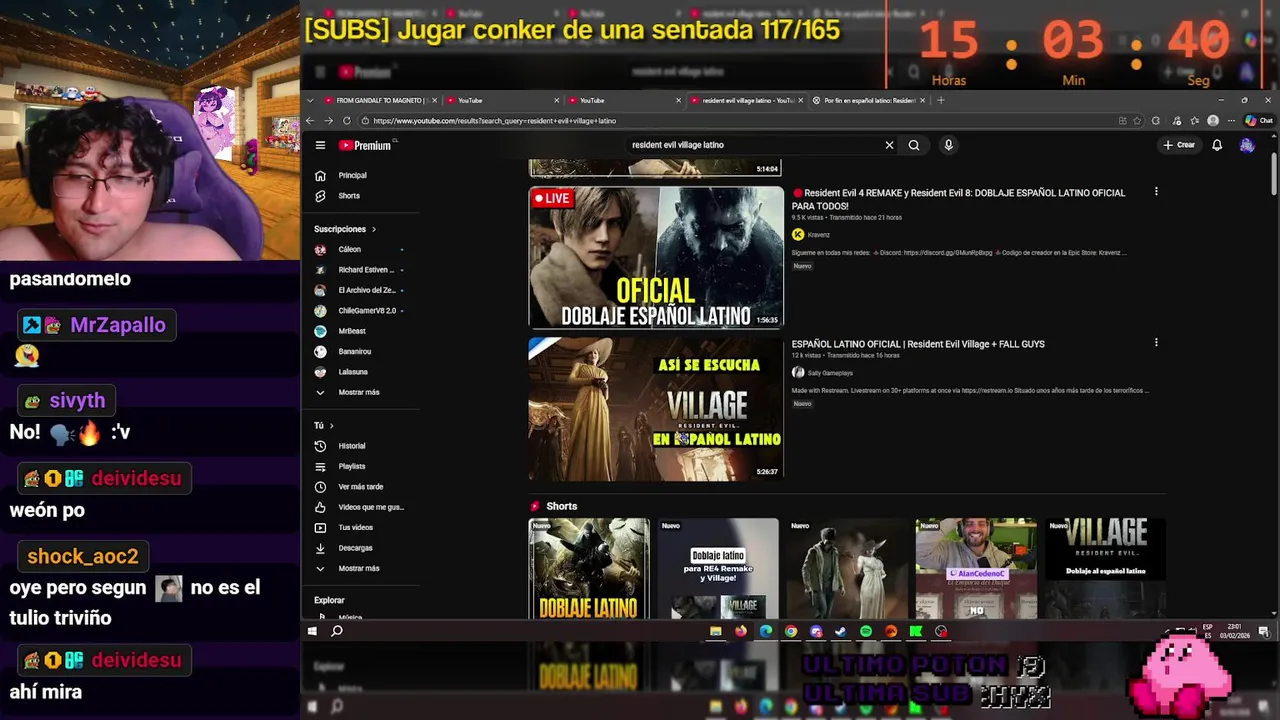
Task: Open Spotify from the taskbar
Action: 866,631
